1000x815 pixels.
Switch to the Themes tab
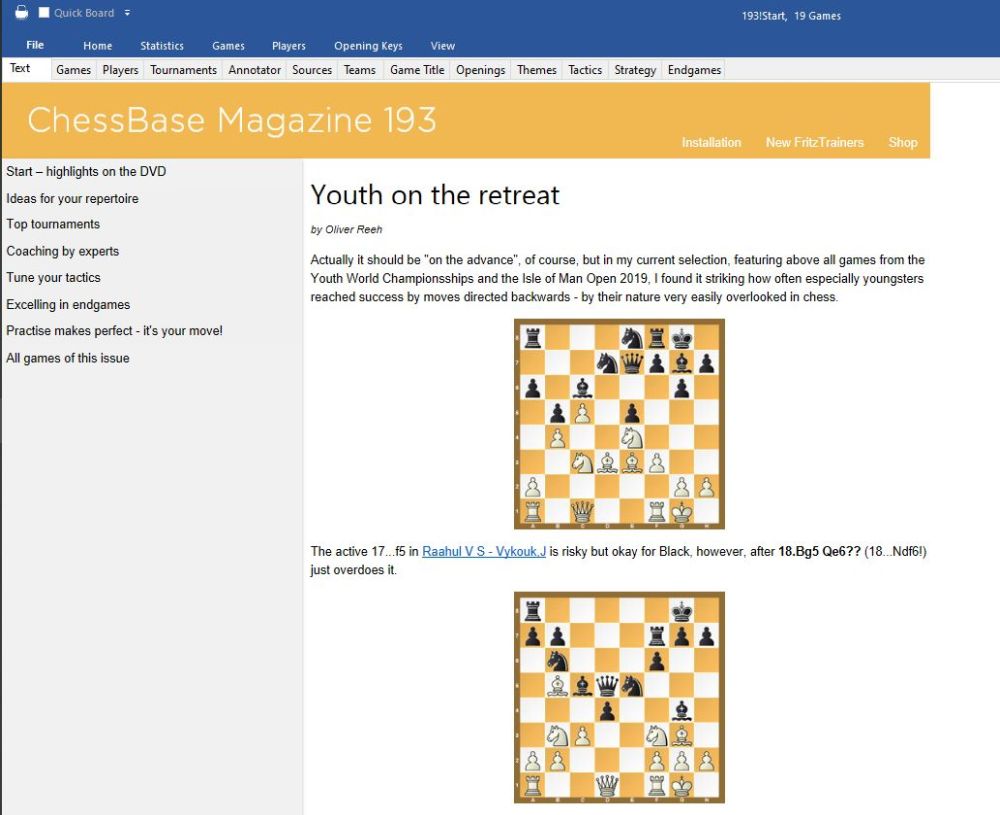tap(536, 70)
